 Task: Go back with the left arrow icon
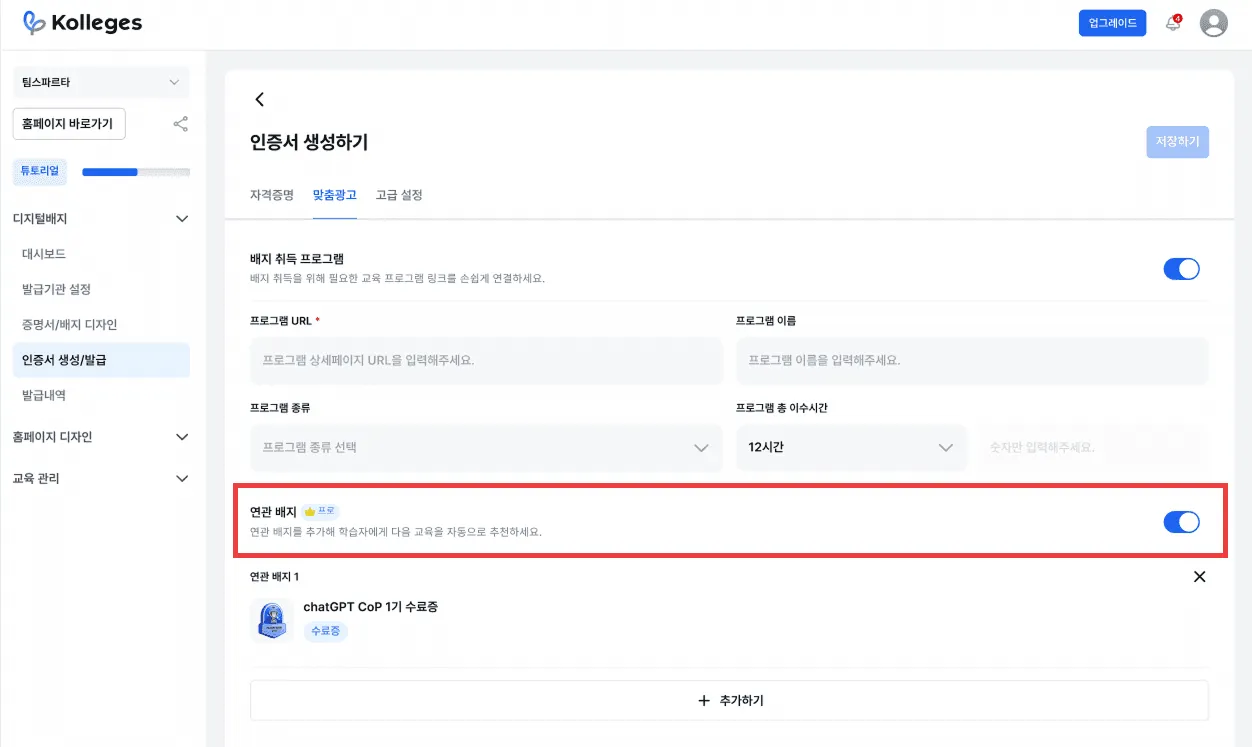(x=260, y=99)
